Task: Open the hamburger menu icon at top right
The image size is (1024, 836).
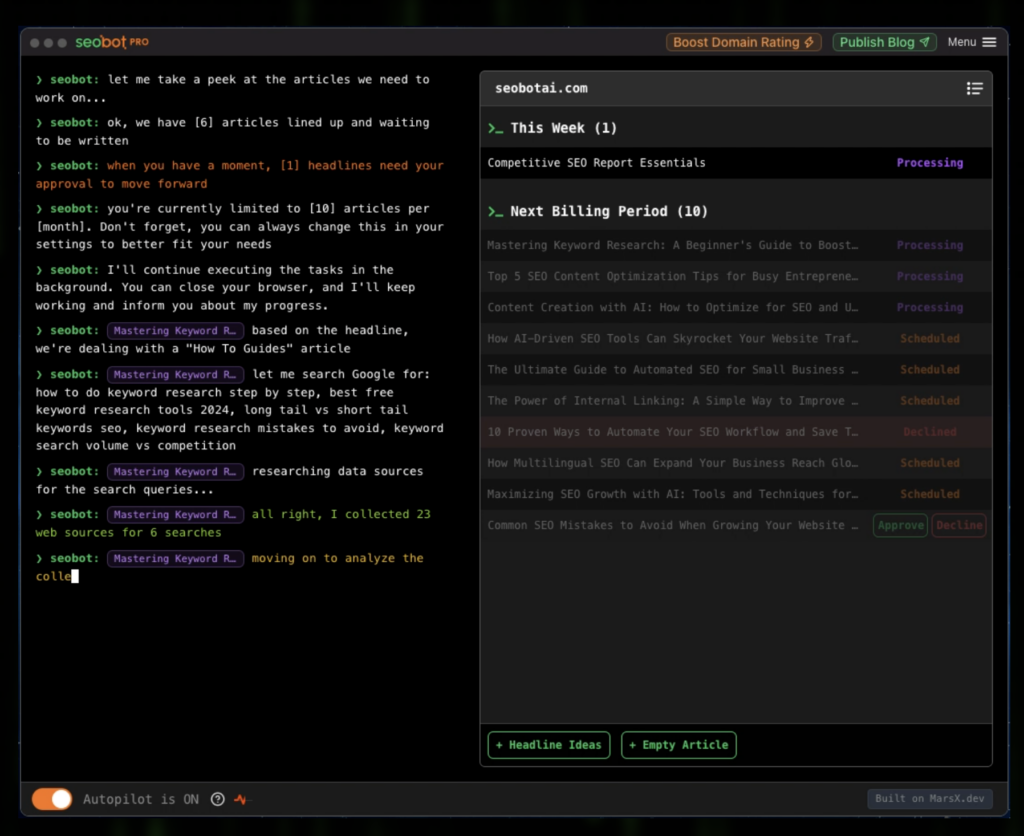Action: (988, 42)
